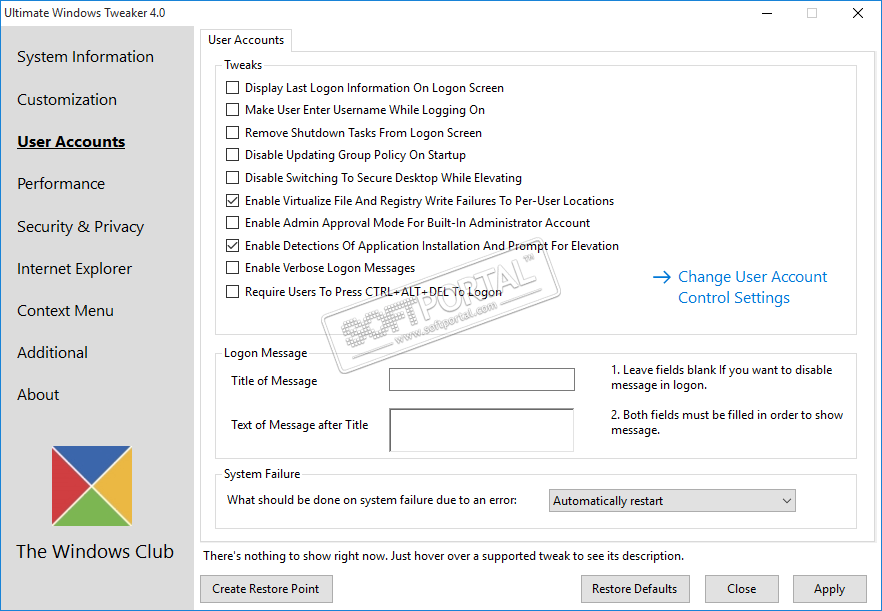882x611 pixels.
Task: Open the About section
Action: pos(38,395)
